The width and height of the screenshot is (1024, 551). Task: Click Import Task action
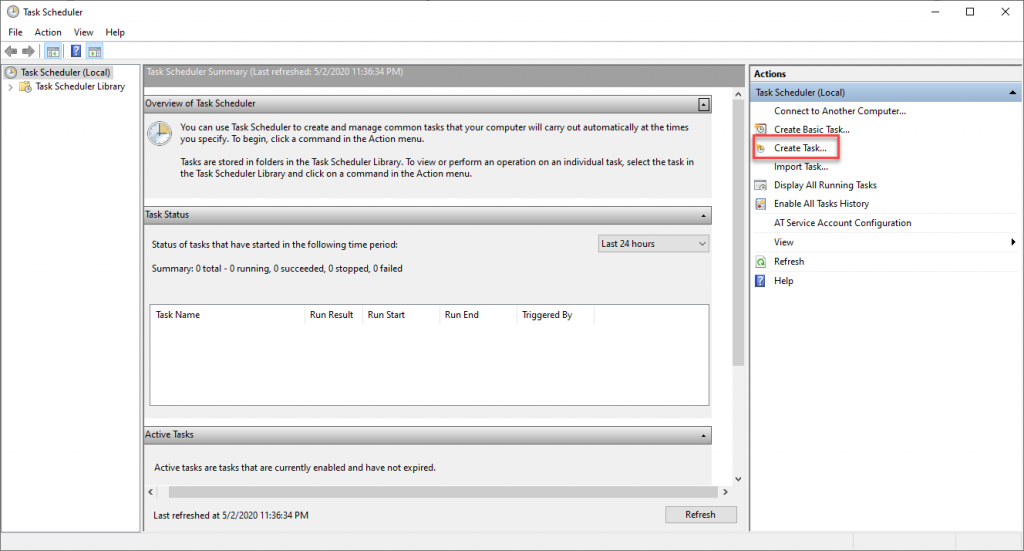click(801, 166)
